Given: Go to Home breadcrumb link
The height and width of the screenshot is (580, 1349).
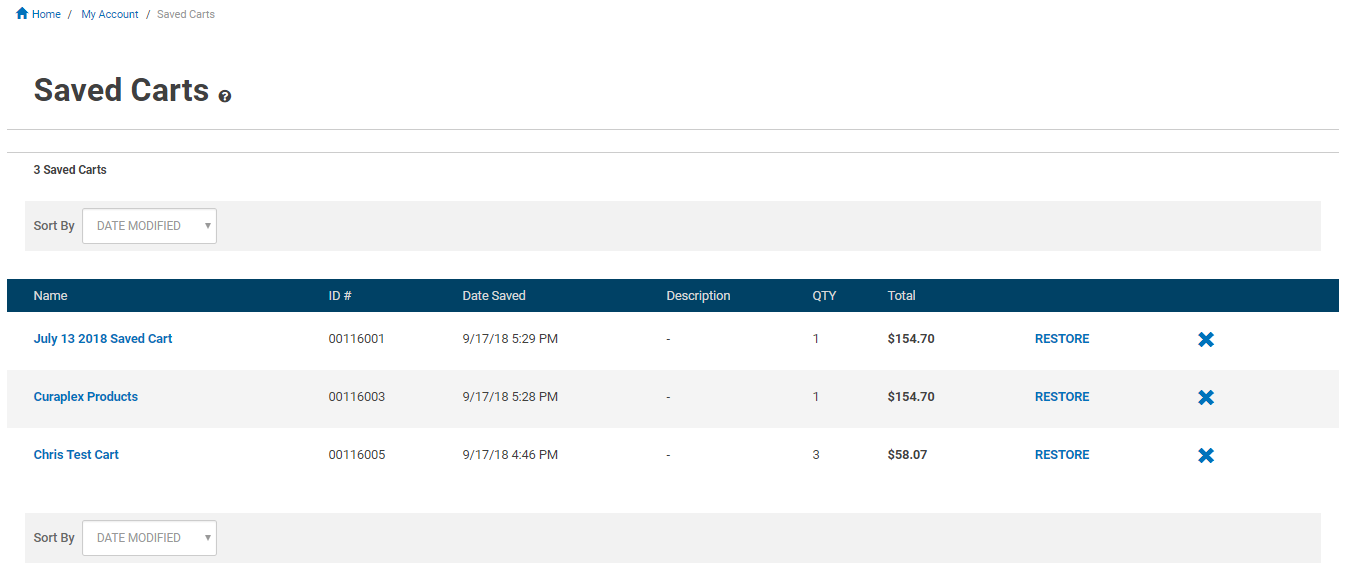Looking at the screenshot, I should 46,15.
